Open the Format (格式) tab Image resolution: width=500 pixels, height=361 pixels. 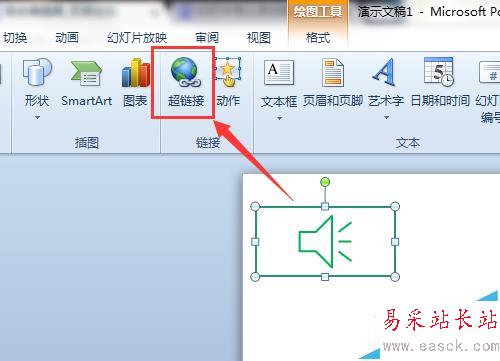point(318,38)
